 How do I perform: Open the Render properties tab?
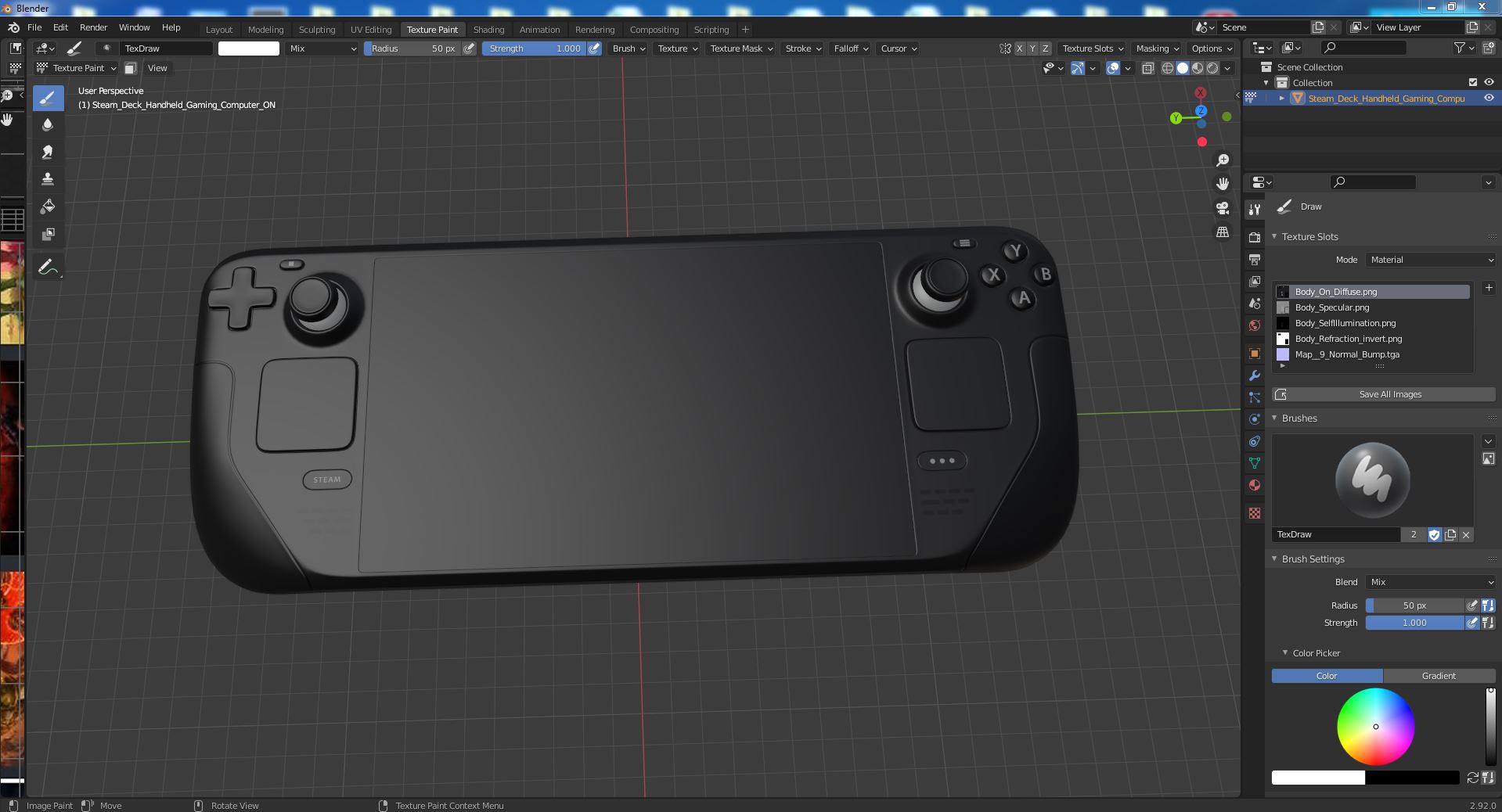[1255, 238]
